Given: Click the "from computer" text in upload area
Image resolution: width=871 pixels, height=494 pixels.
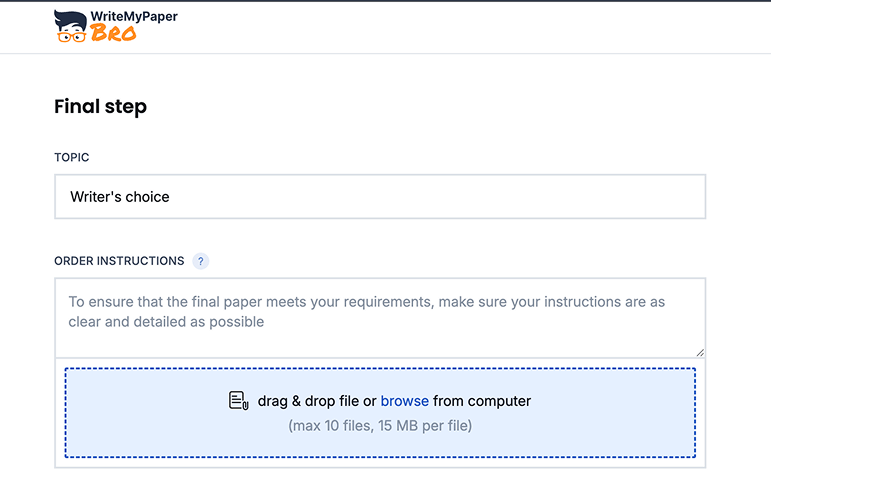Looking at the screenshot, I should point(482,401).
